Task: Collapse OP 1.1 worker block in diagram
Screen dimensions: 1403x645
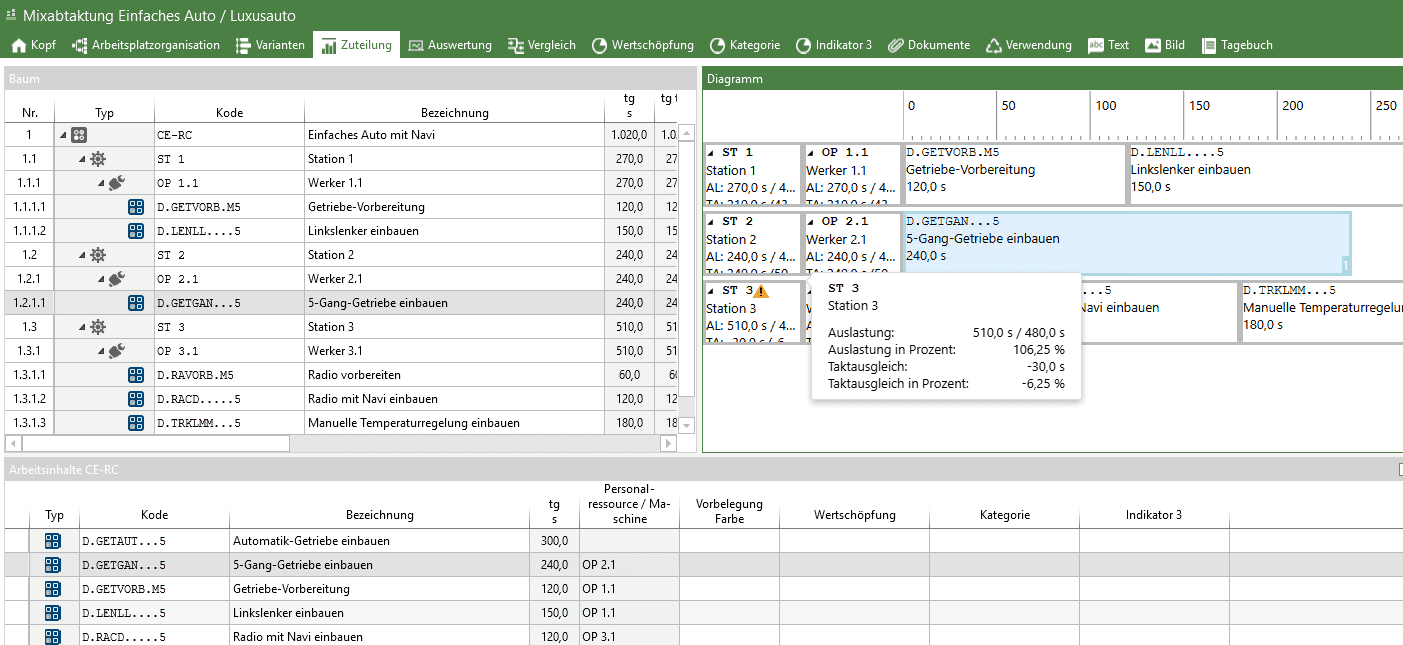Action: pos(811,153)
